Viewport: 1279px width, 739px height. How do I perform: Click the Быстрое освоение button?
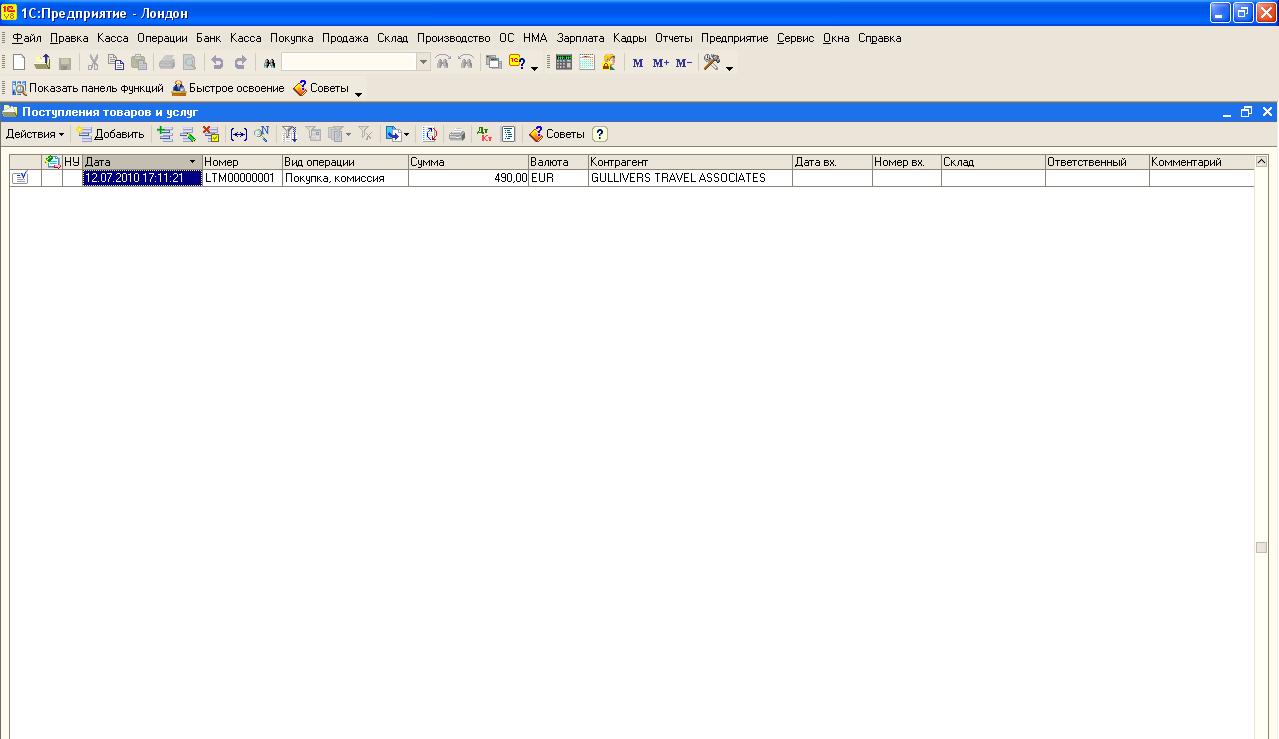228,88
